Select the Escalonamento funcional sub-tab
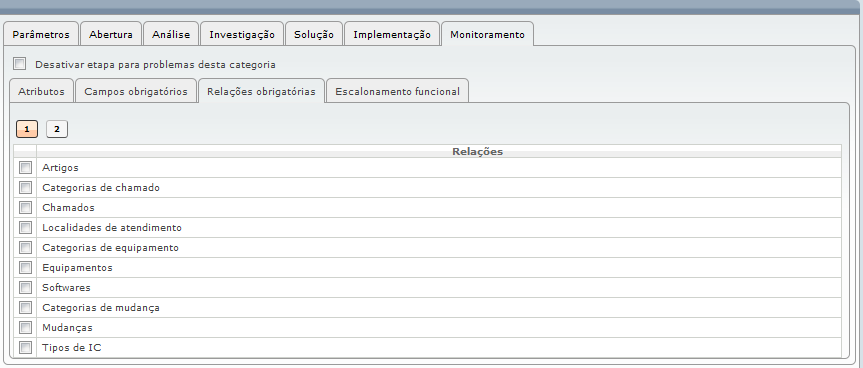 click(397, 91)
